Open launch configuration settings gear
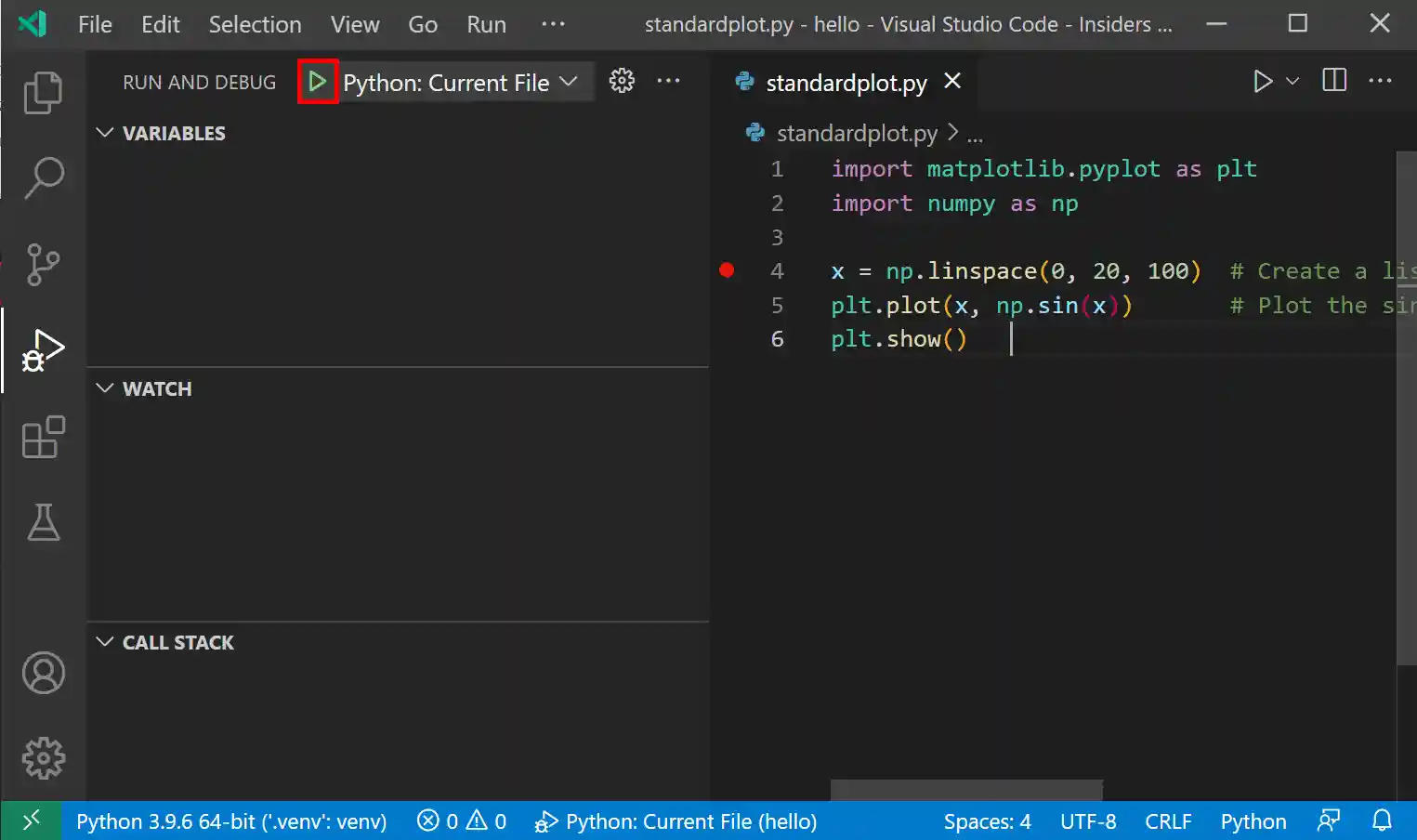 (x=621, y=81)
